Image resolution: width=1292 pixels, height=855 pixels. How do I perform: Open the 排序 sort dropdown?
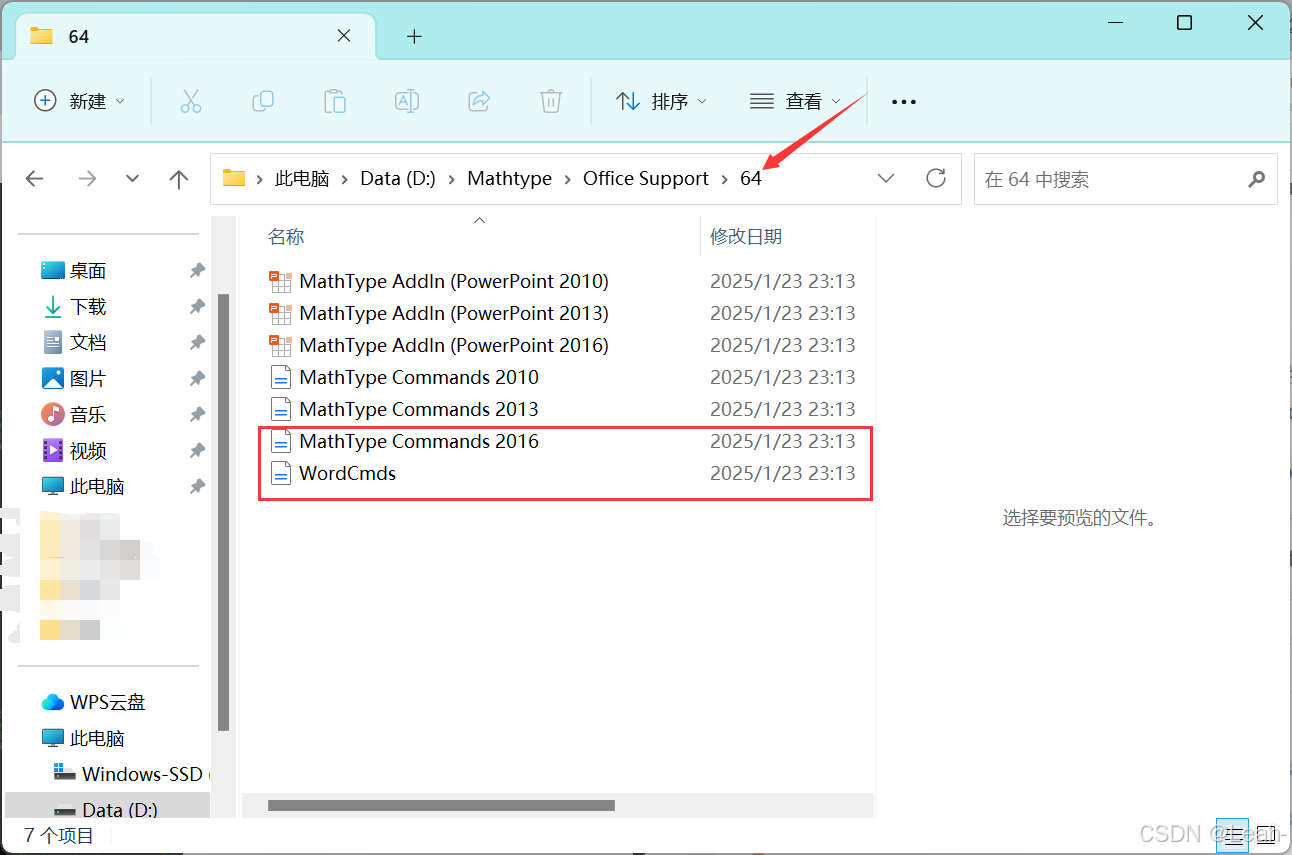point(662,101)
